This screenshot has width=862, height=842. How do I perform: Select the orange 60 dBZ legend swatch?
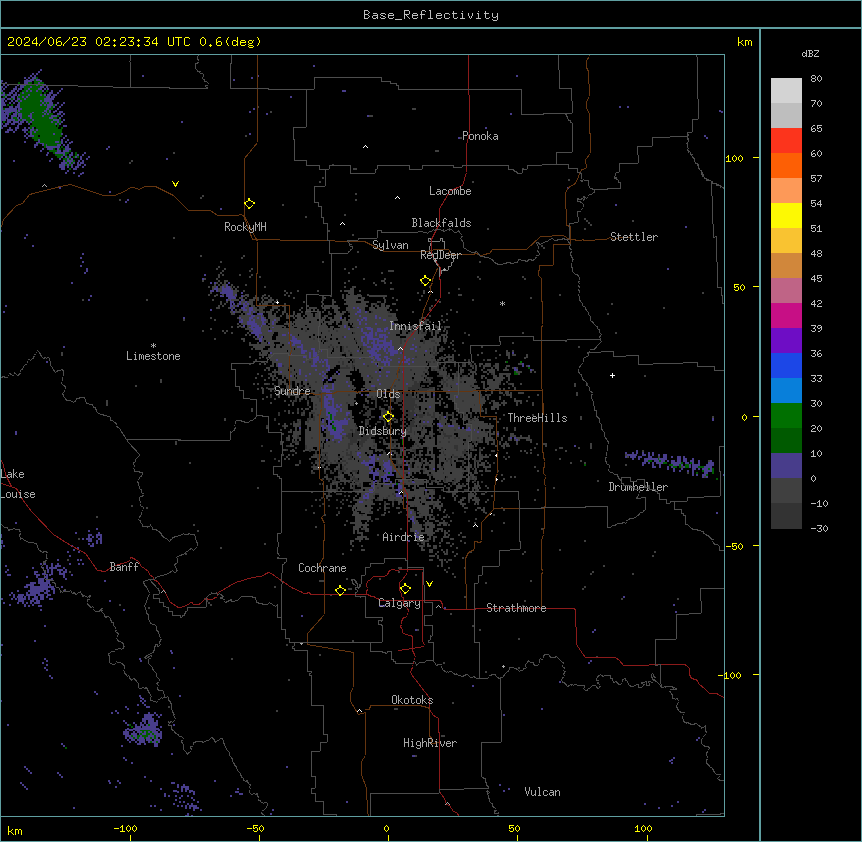(786, 165)
